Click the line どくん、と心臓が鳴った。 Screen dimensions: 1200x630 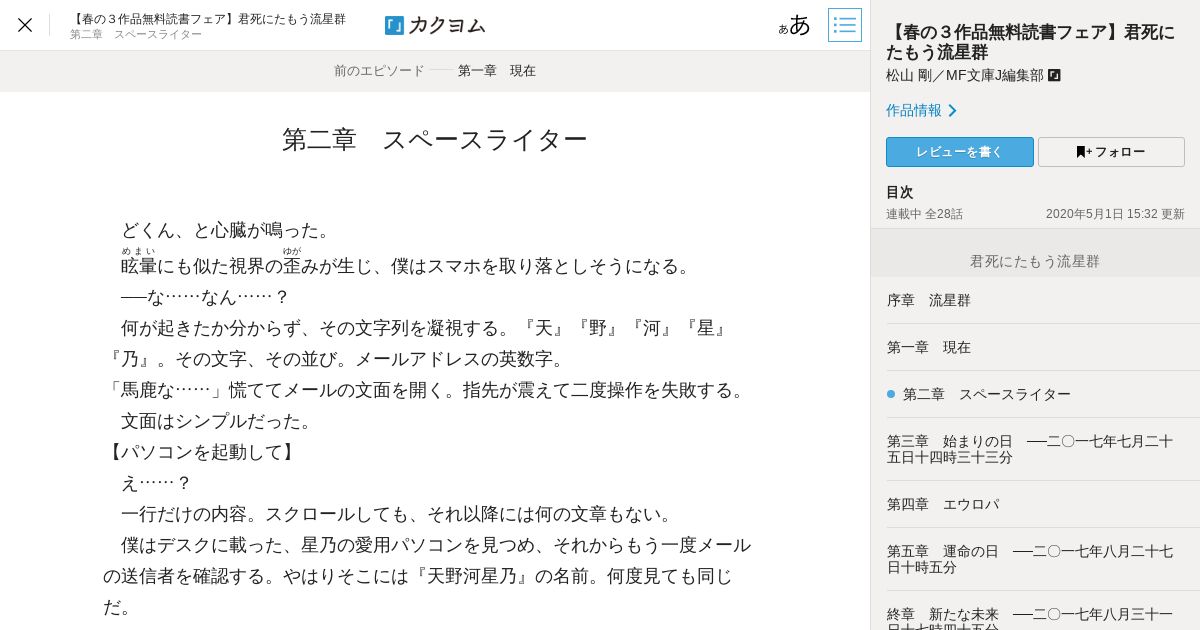coord(228,230)
